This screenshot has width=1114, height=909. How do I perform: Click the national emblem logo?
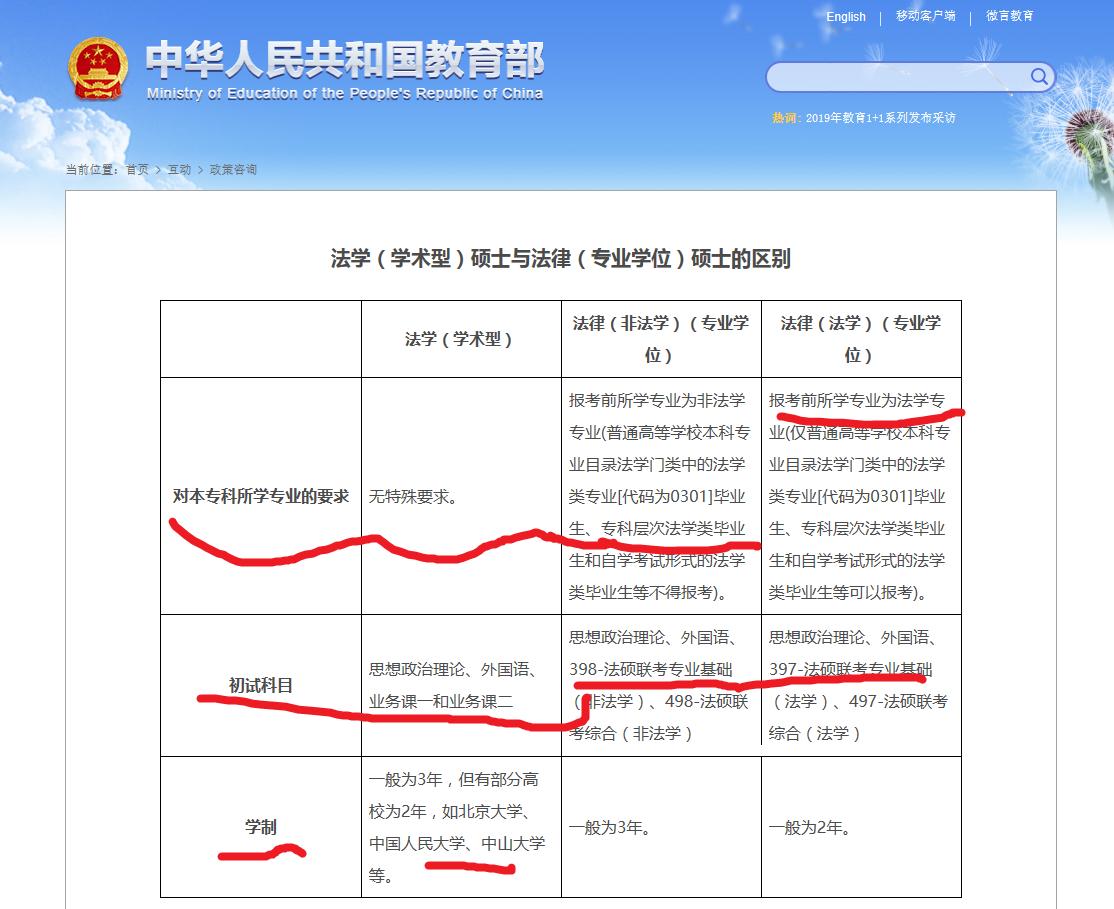tap(99, 65)
